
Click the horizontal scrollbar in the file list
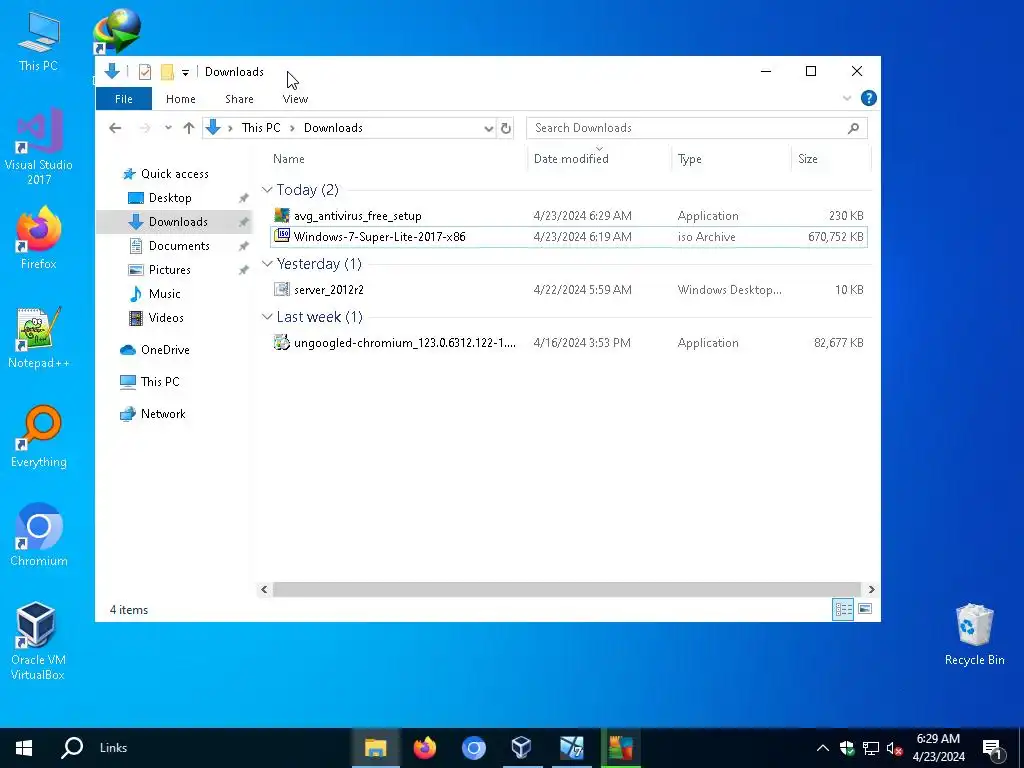[567, 590]
